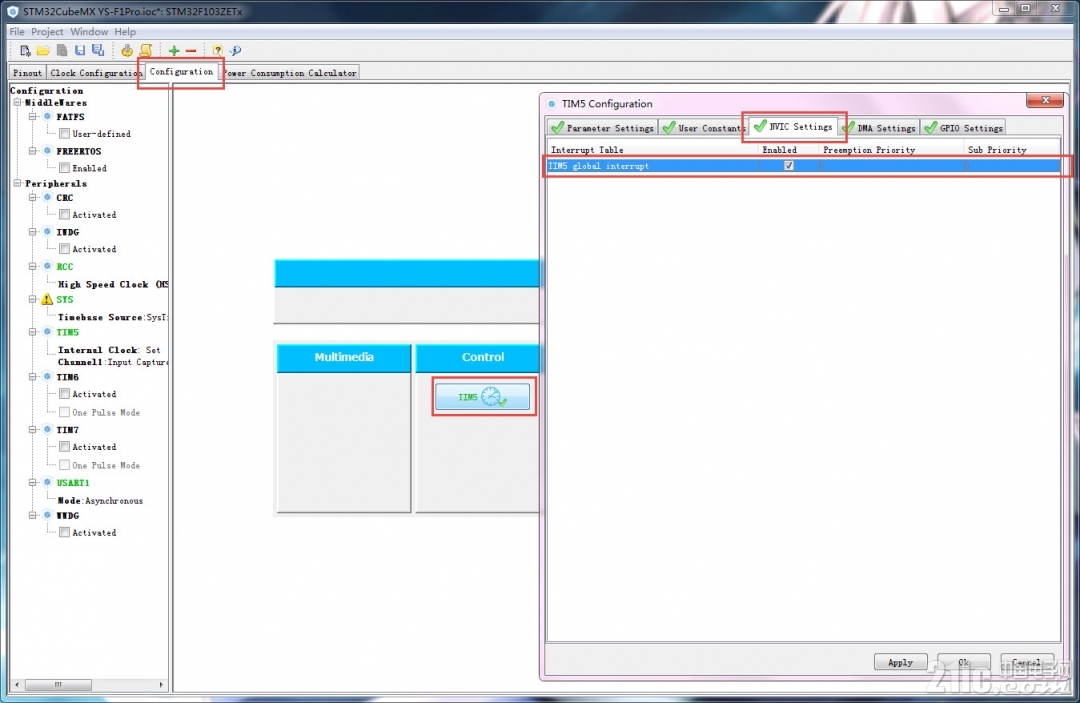Switch to the Clock Configuration tab
The width and height of the screenshot is (1080, 703).
pyautogui.click(x=96, y=72)
